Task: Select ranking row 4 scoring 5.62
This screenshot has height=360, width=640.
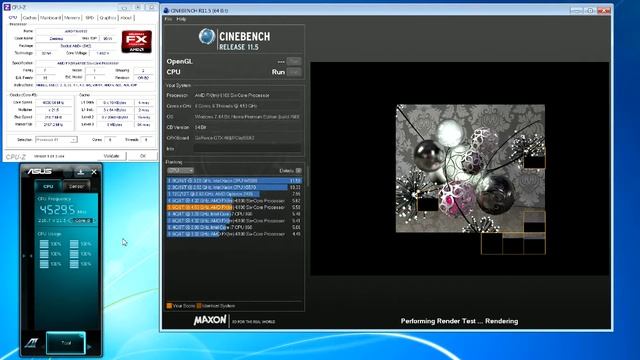Action: point(234,201)
